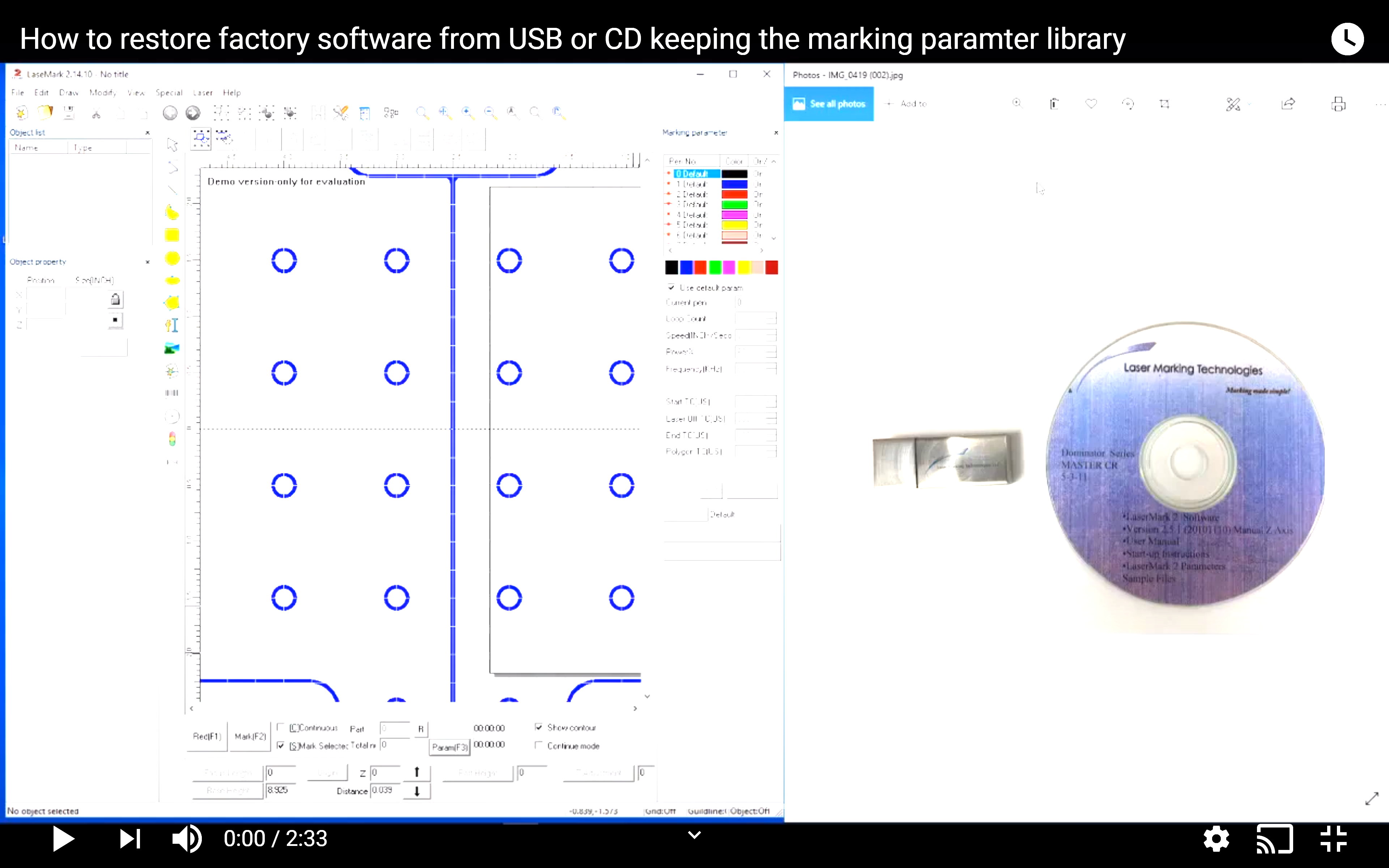This screenshot has width=1389, height=868.
Task: Select the rectangle drawing tool
Action: pos(172,235)
